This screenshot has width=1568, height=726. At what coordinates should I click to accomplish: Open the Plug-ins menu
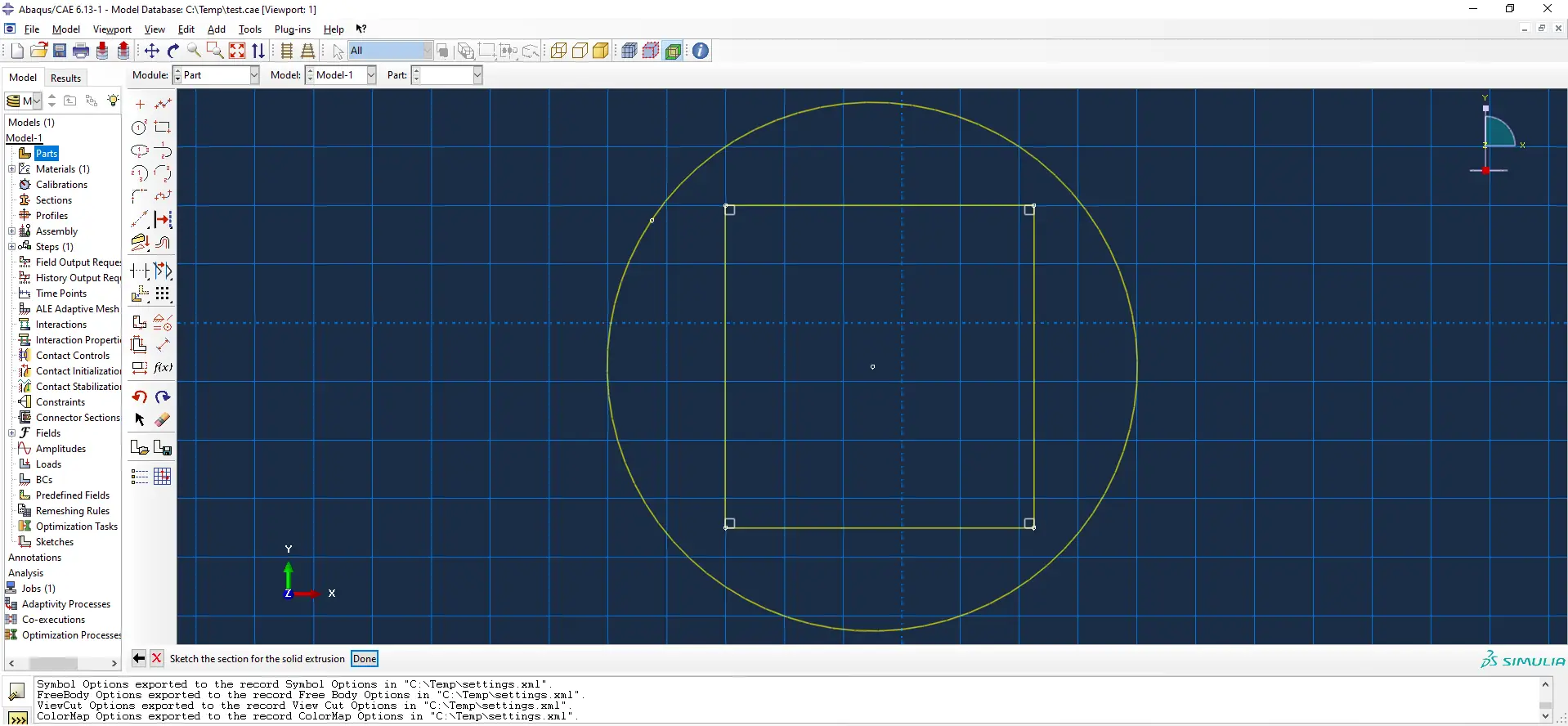click(293, 29)
